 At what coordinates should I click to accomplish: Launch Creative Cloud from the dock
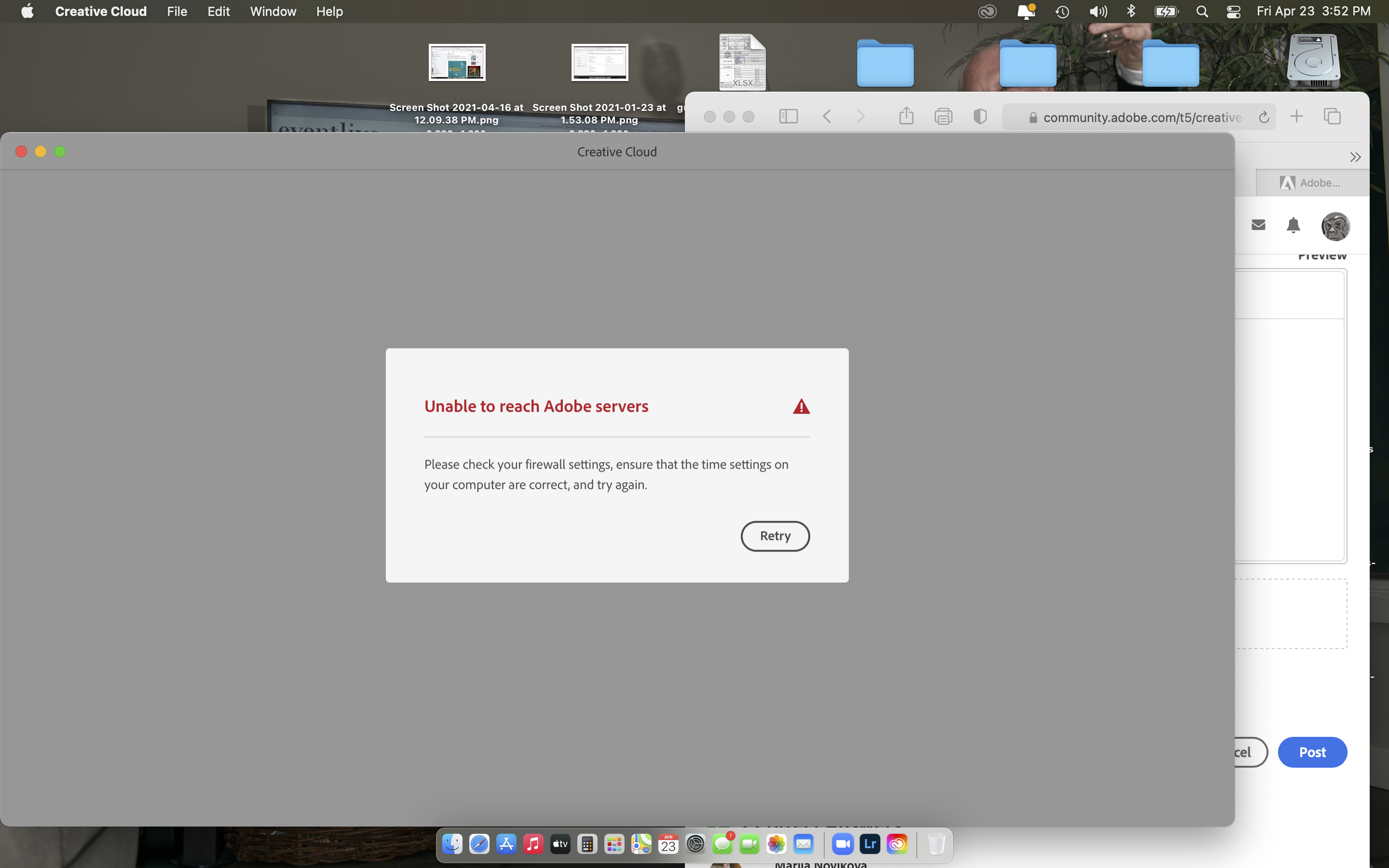pyautogui.click(x=897, y=843)
